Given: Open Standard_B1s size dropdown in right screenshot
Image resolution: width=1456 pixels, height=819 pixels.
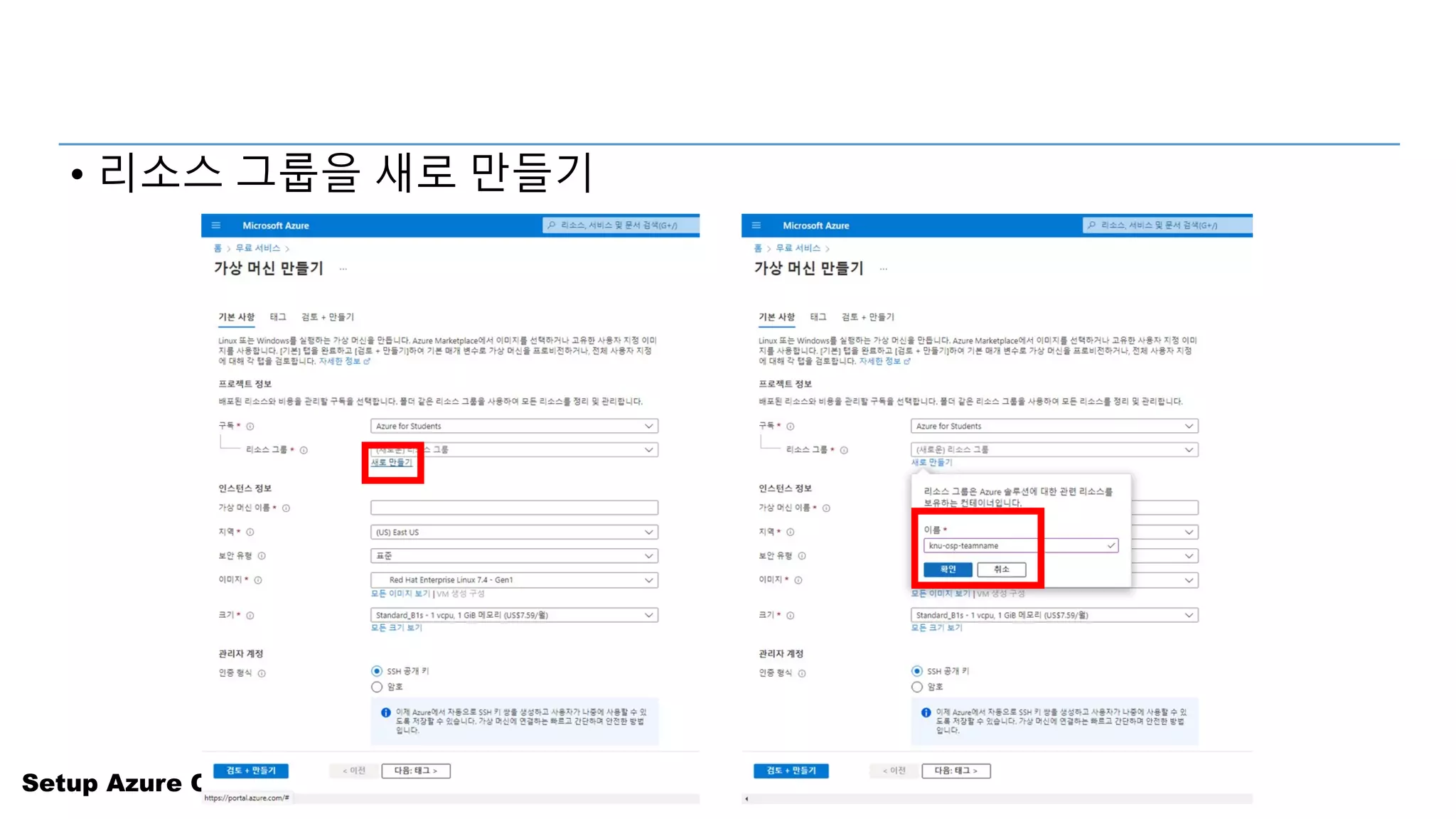Looking at the screenshot, I should tap(1054, 615).
